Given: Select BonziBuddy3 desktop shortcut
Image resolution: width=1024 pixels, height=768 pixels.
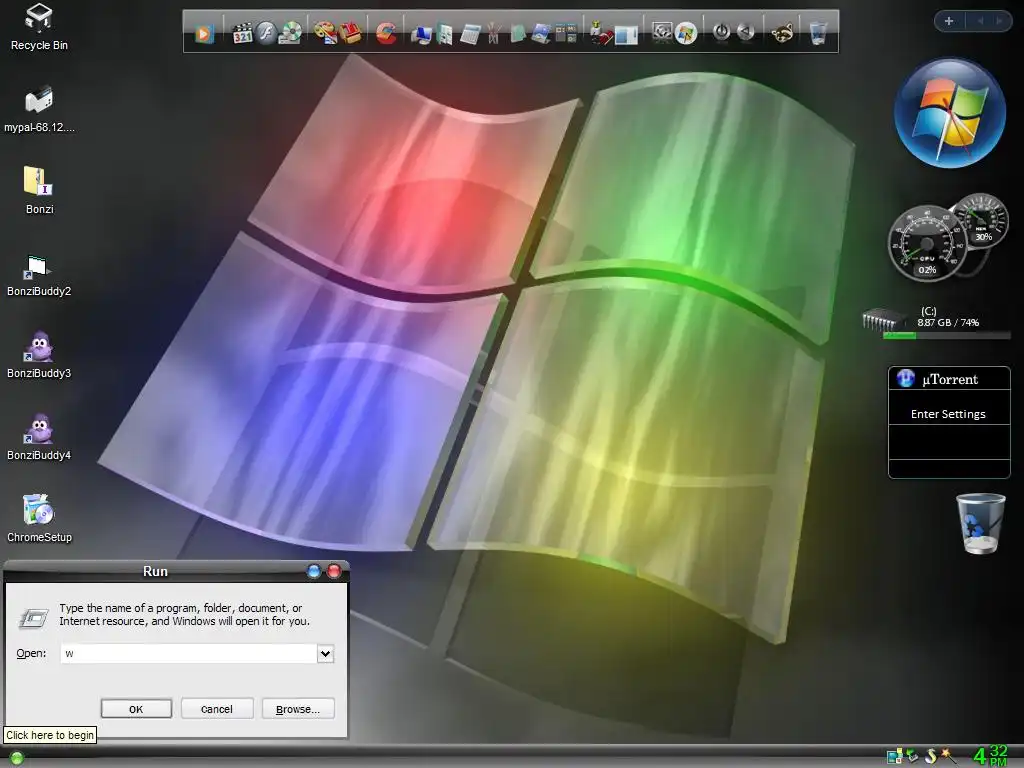Looking at the screenshot, I should [x=39, y=355].
